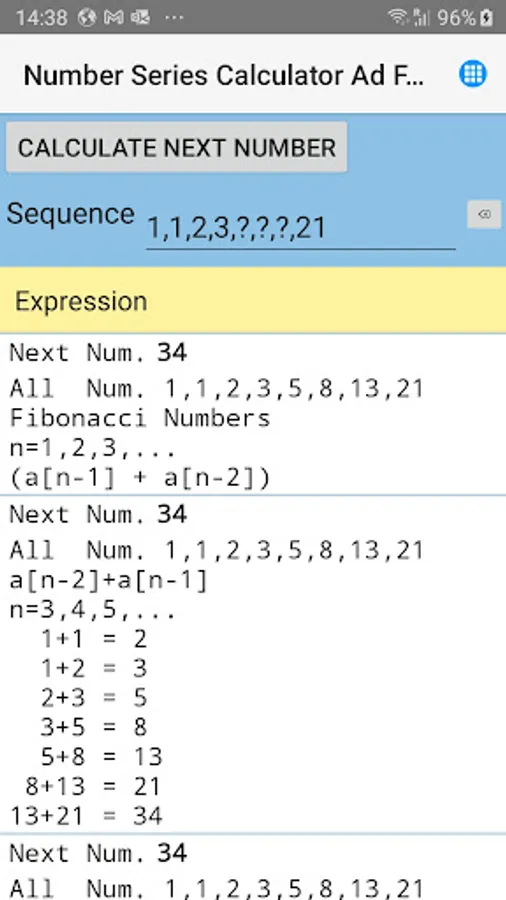Tap the first Next Num. 34 line
The image size is (506, 900).
pyautogui.click(x=98, y=352)
